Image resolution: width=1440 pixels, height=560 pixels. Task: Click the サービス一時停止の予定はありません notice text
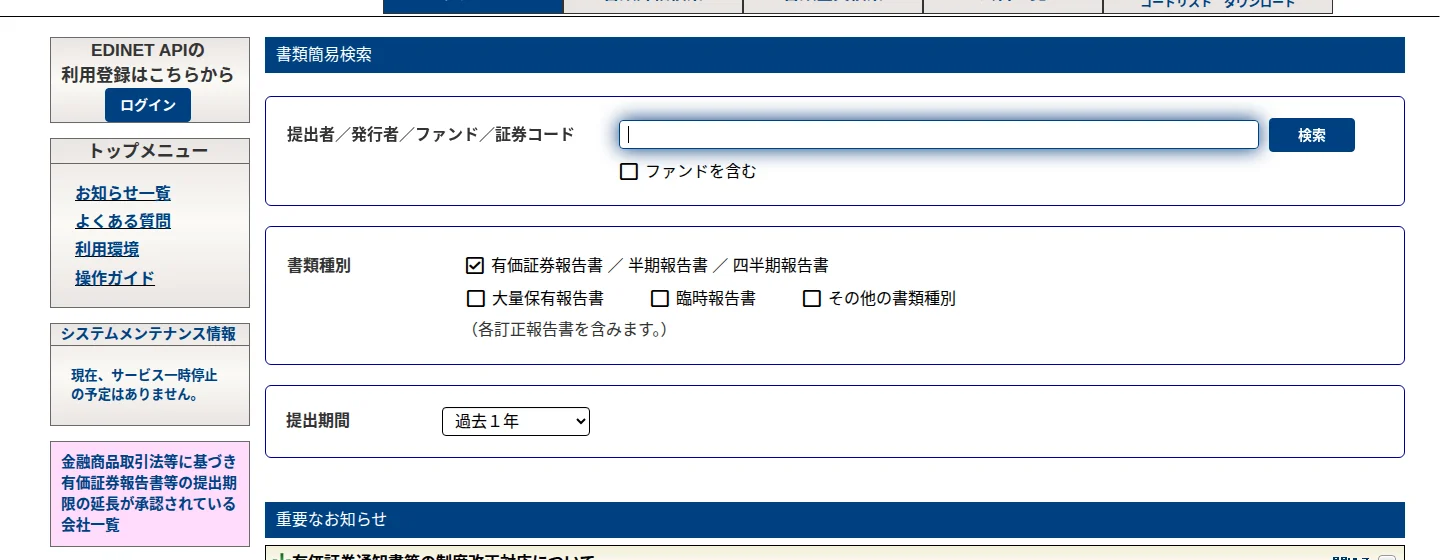click(x=144, y=385)
